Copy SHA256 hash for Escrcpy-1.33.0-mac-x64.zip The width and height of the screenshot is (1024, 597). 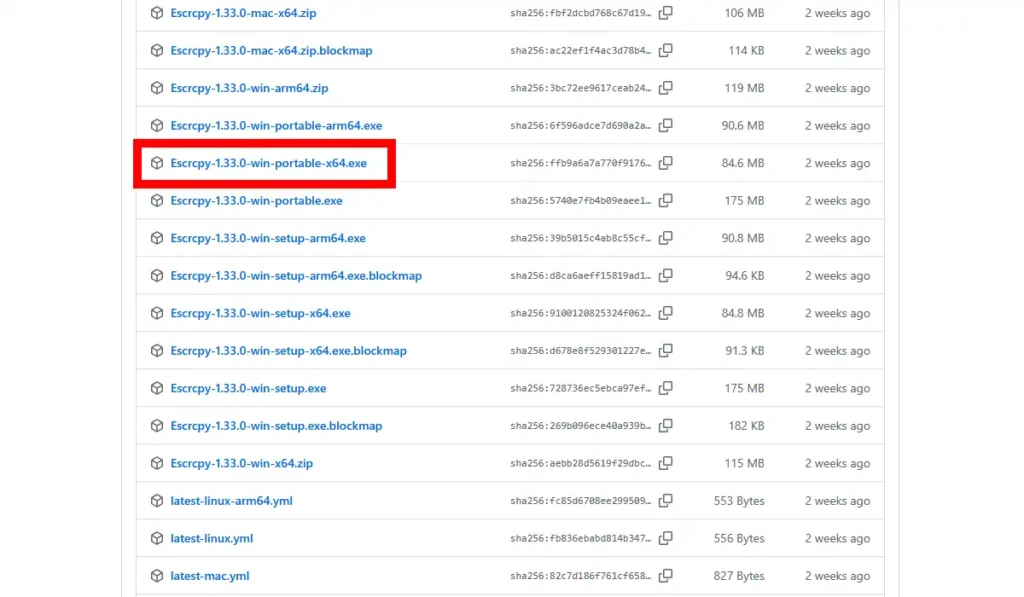(665, 13)
